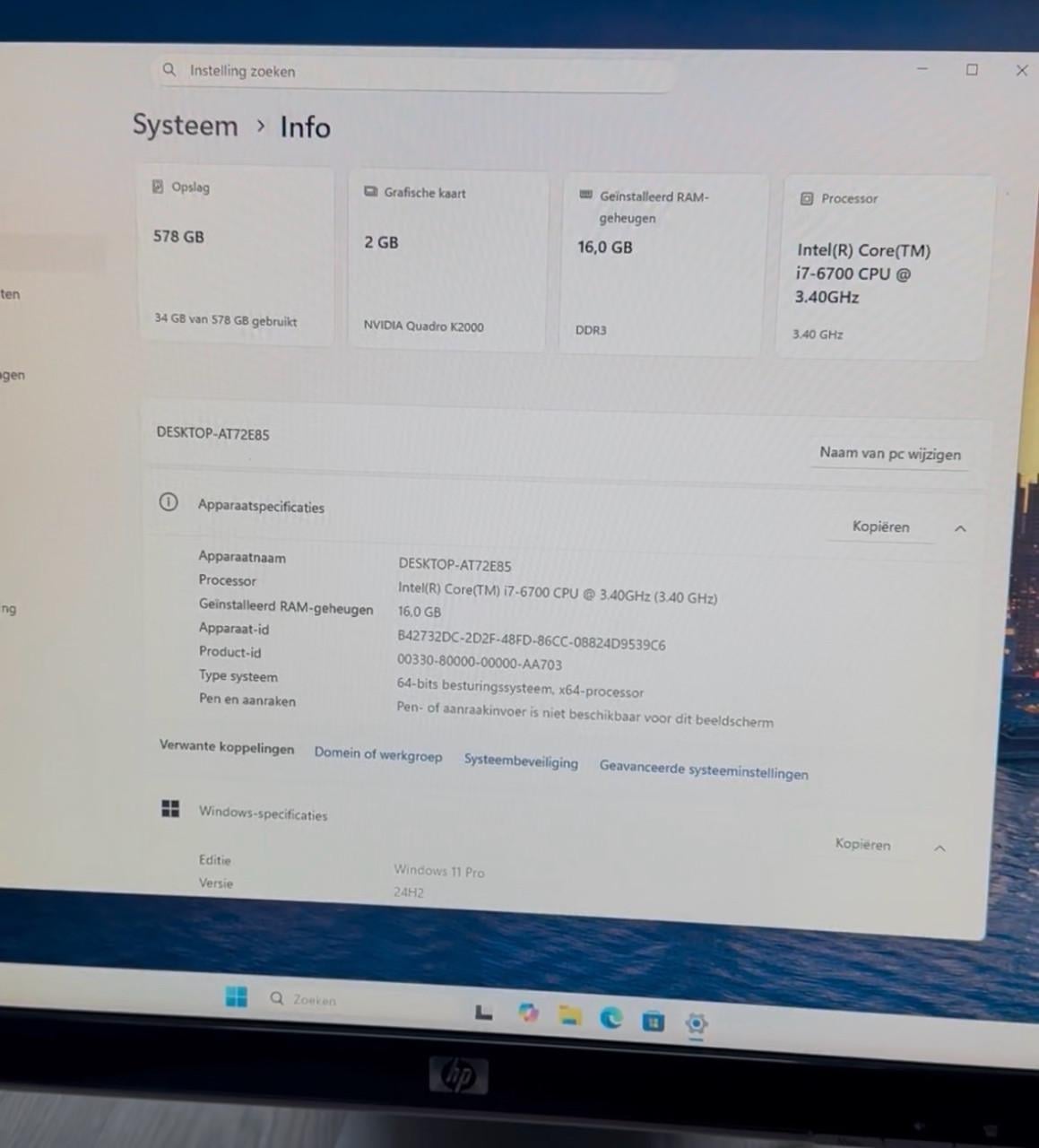Open Copilot from the taskbar
Screen dimensions: 1039x1148
point(528,1013)
